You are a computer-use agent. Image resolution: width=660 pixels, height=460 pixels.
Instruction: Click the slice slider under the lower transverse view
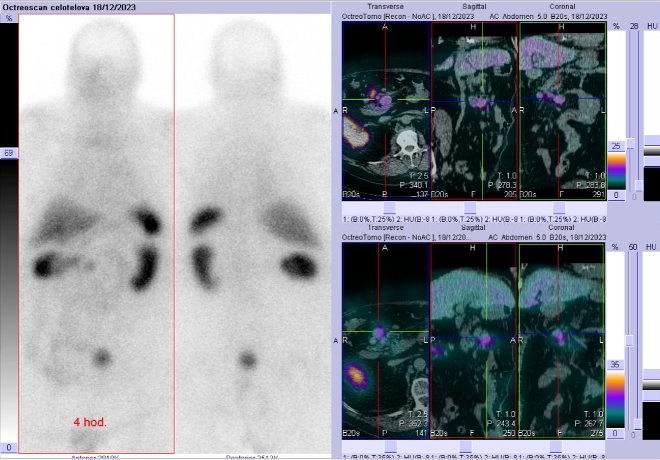click(x=390, y=447)
